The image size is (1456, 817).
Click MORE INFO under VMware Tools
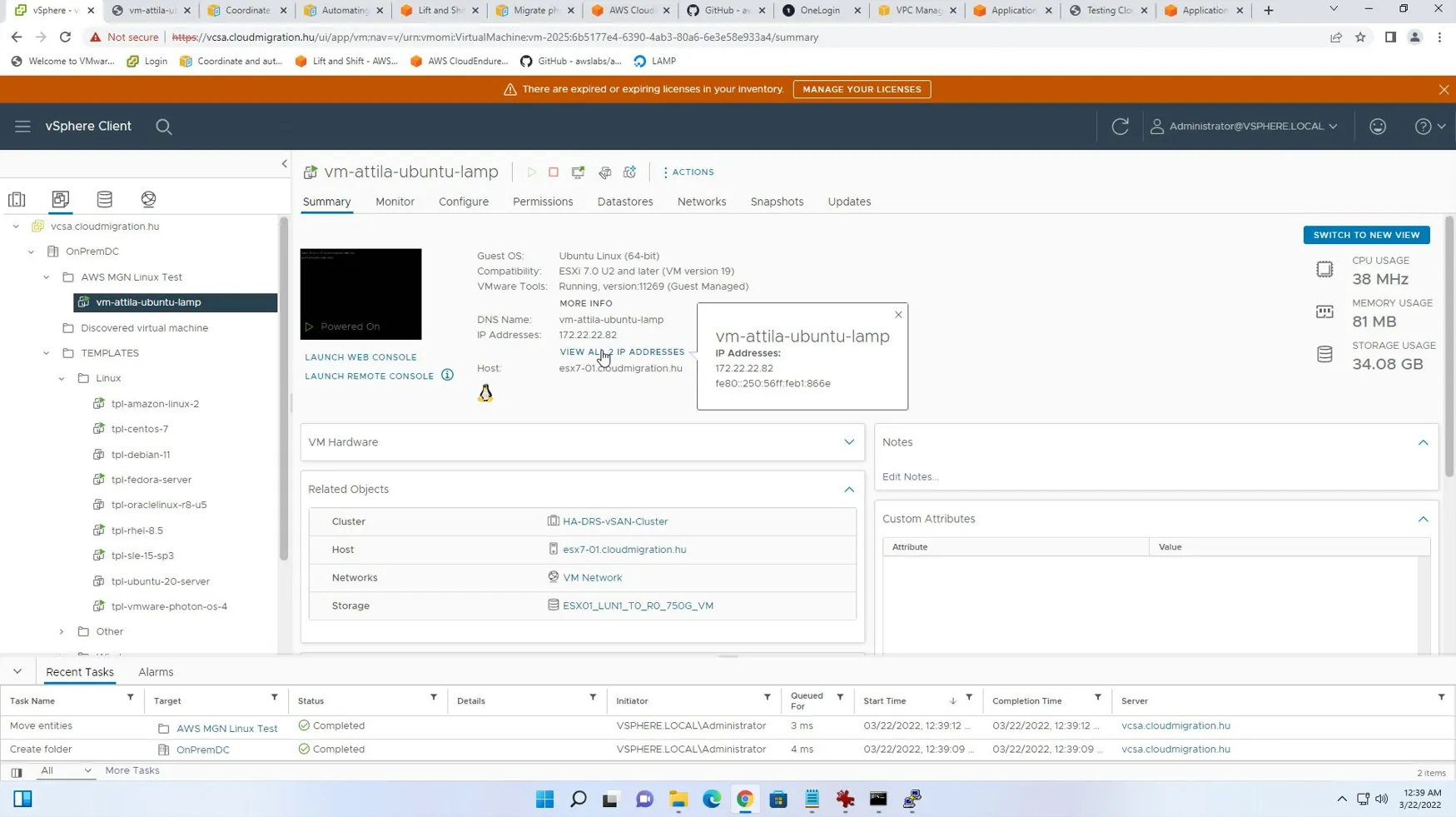click(585, 303)
